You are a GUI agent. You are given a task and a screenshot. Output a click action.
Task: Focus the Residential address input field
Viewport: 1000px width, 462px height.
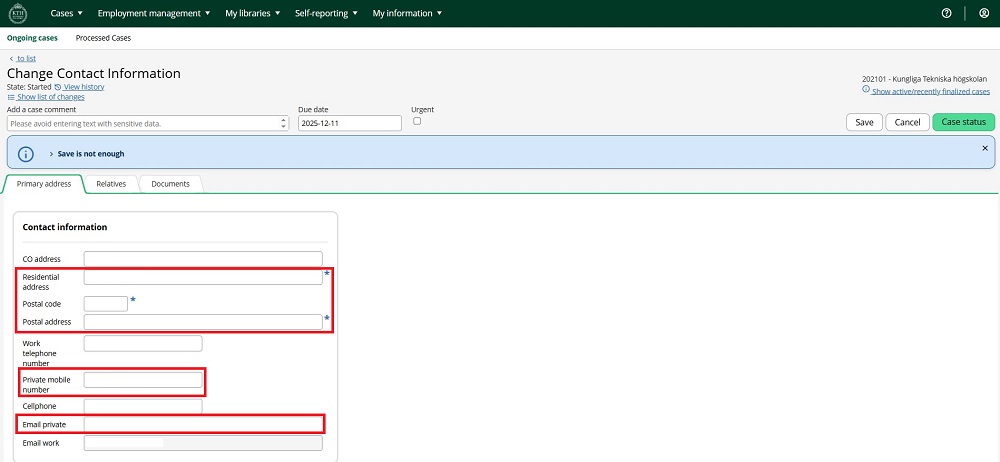point(203,277)
